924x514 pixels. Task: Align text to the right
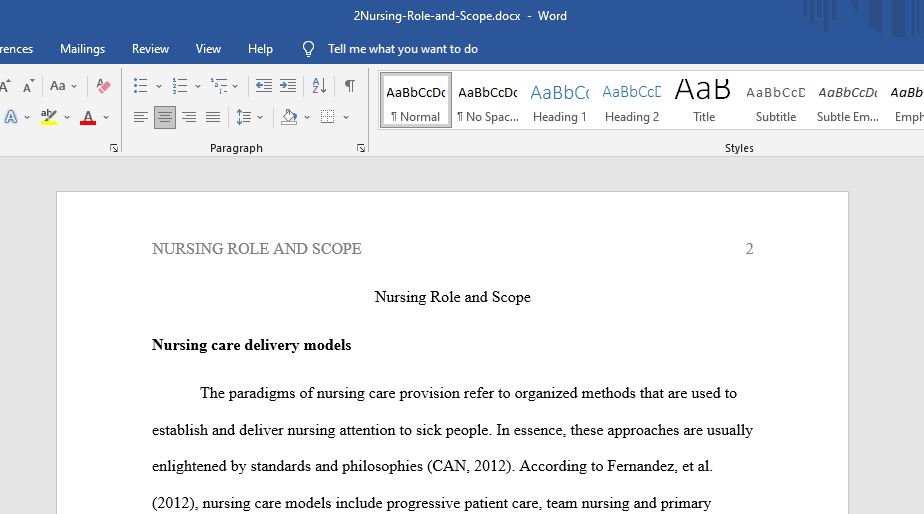tap(189, 117)
